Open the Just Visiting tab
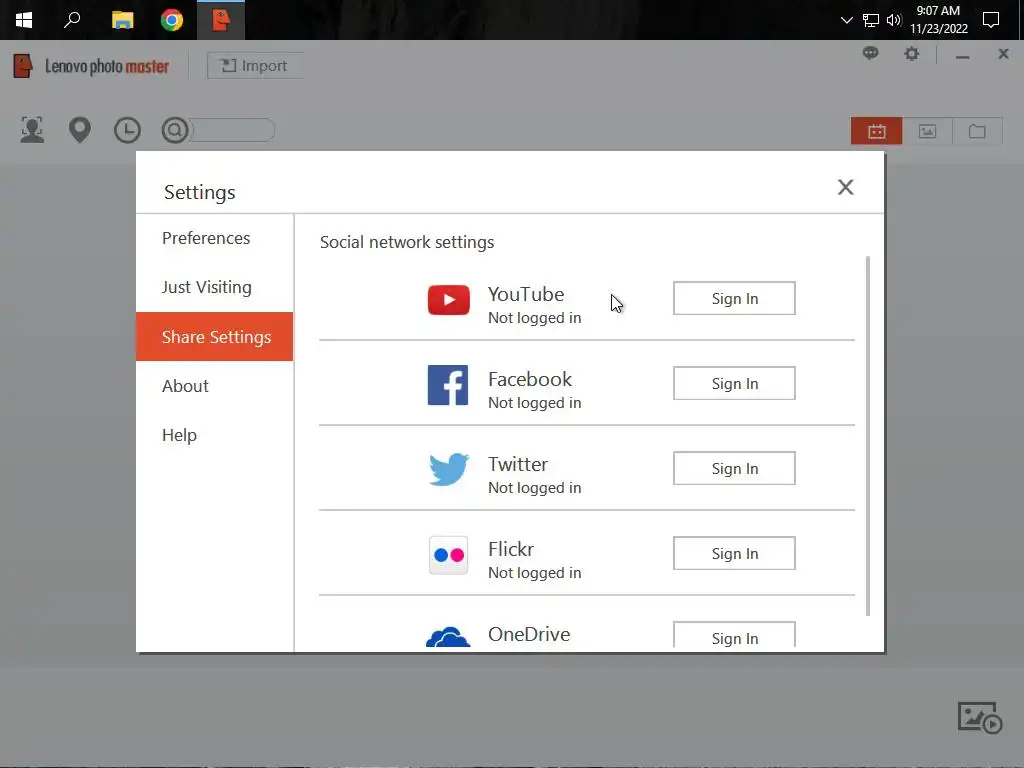1024x768 pixels. [x=214, y=287]
